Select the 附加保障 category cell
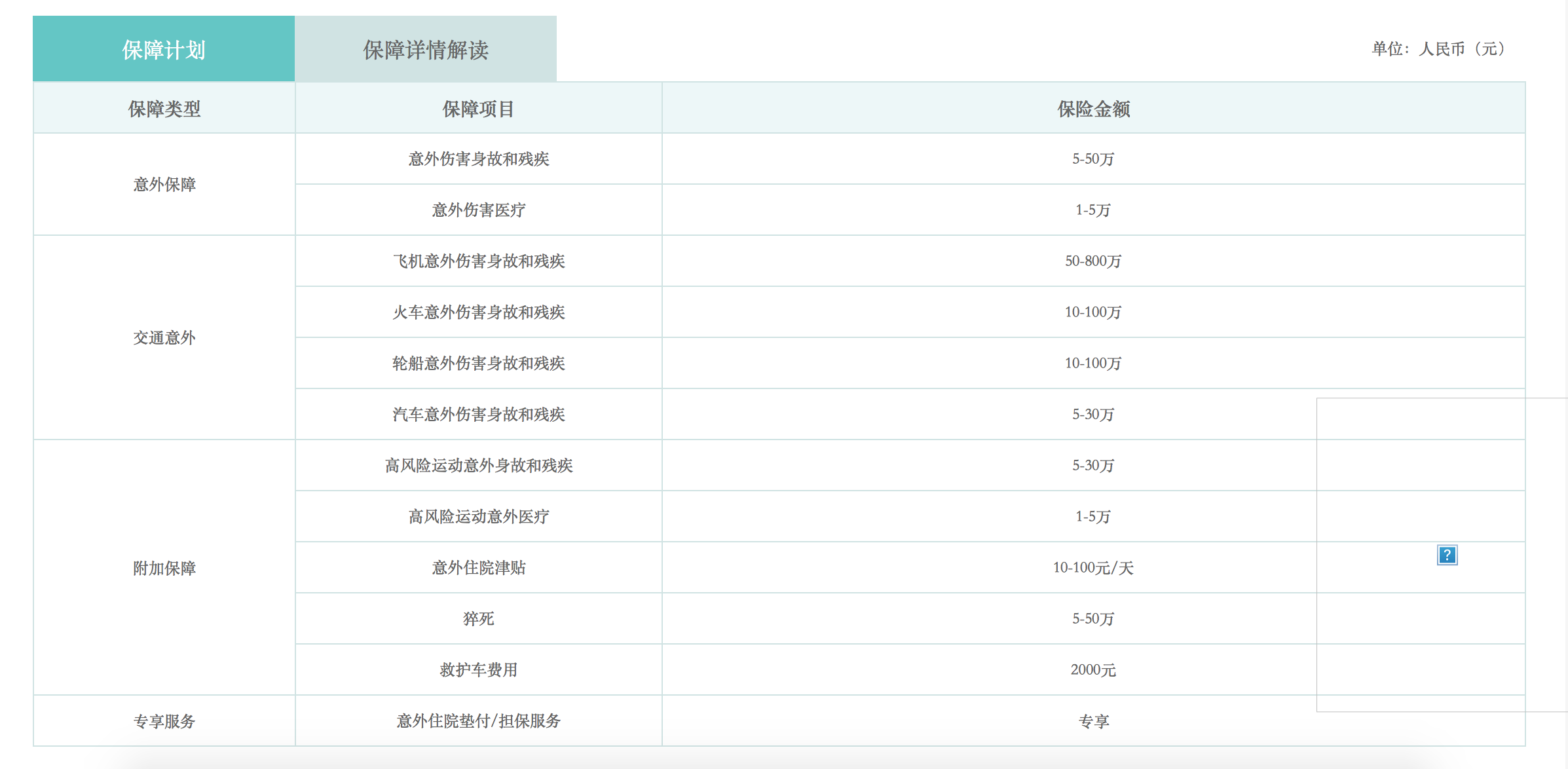Image resolution: width=1568 pixels, height=769 pixels. [x=164, y=568]
